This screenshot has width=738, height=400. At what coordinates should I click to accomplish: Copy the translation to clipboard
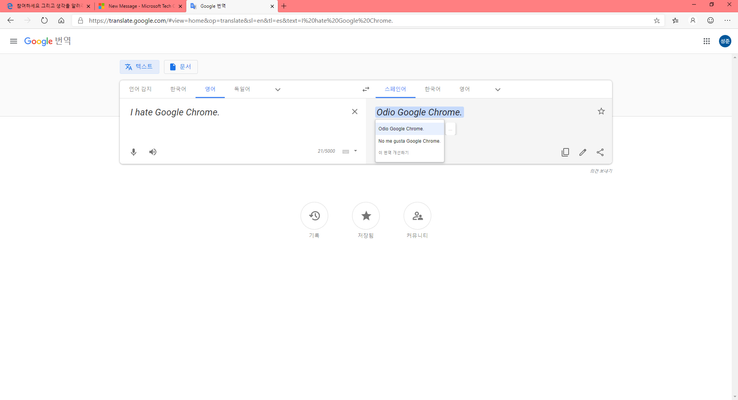(565, 152)
